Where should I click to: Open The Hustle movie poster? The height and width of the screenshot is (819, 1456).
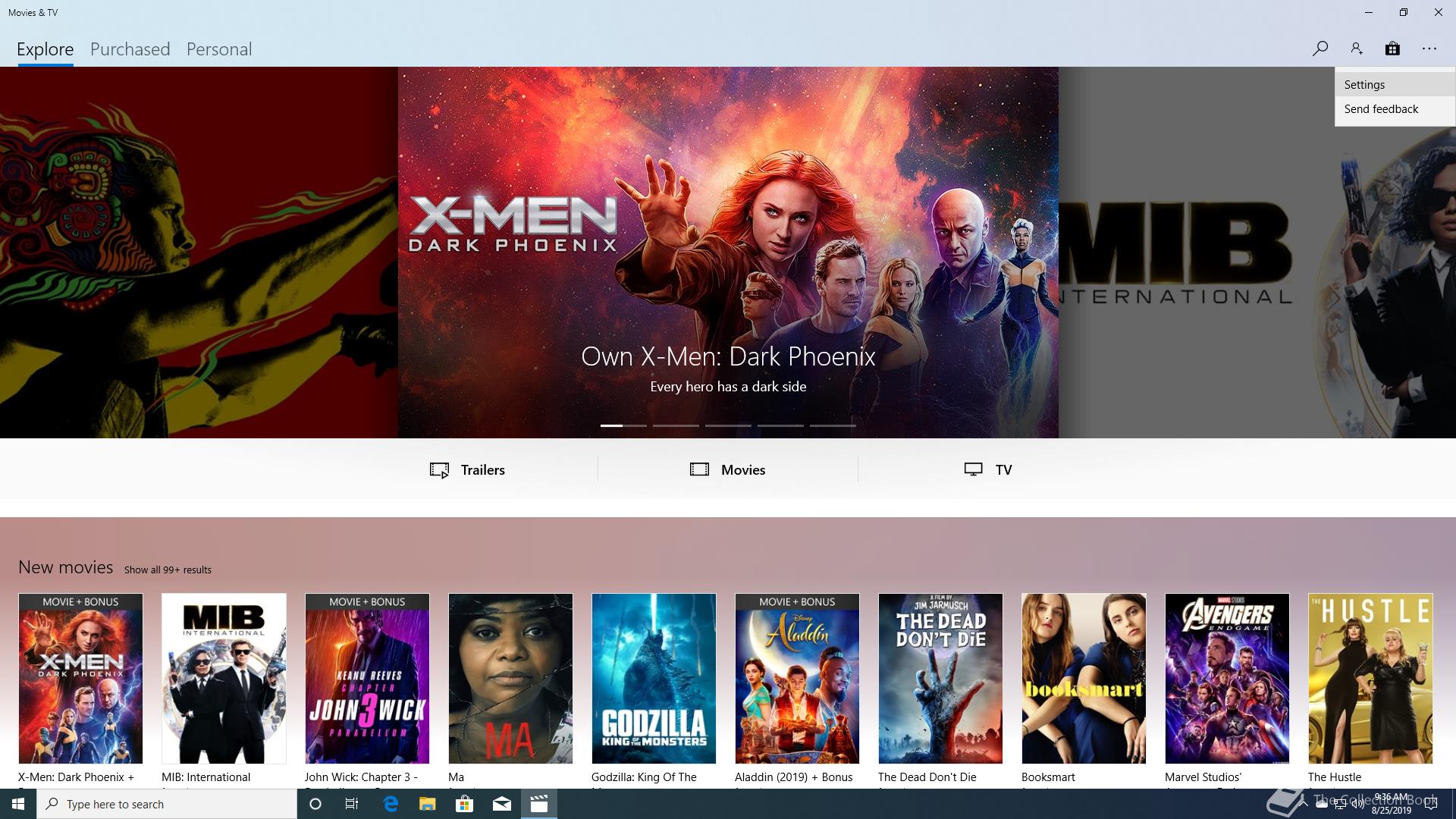(x=1370, y=678)
